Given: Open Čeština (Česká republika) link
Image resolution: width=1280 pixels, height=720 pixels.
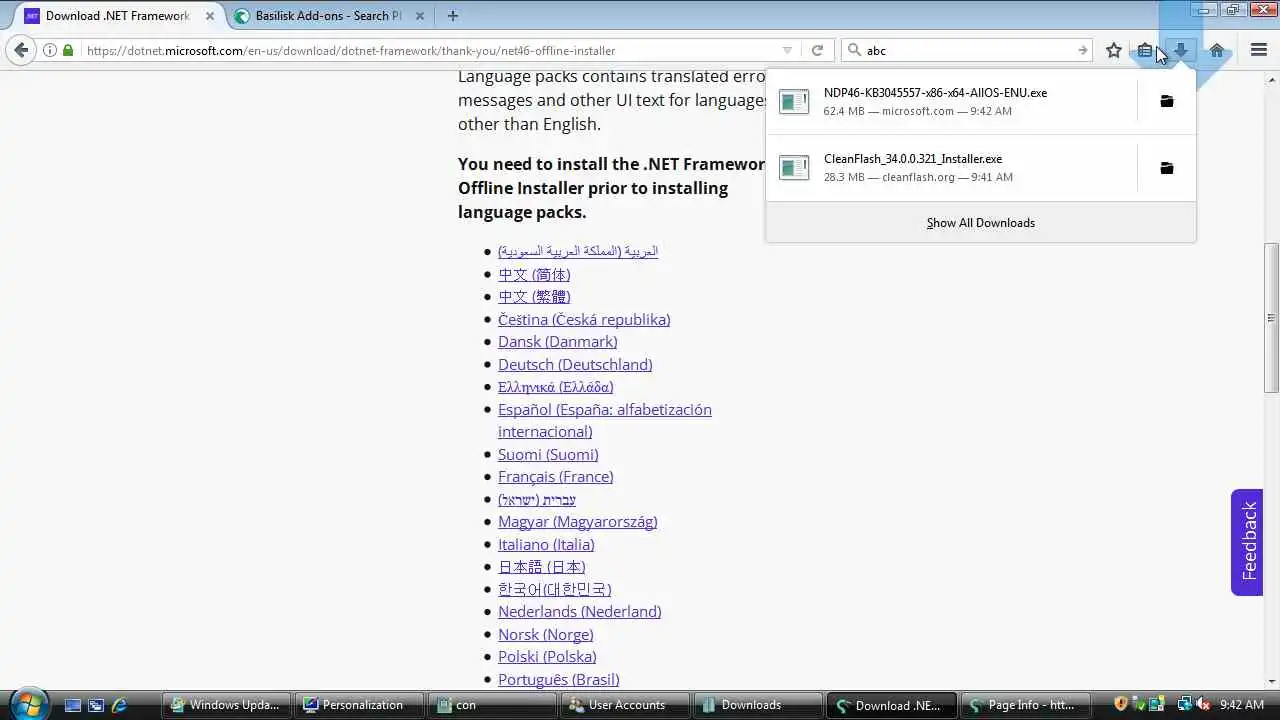Looking at the screenshot, I should (584, 319).
